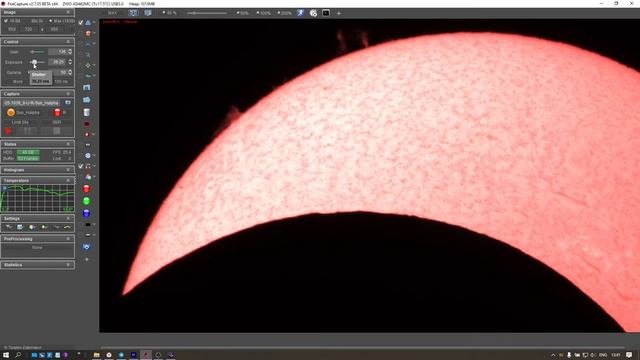Screen dimensions: 640x360
Task: Collapse the Settings panel
Action: point(68,219)
